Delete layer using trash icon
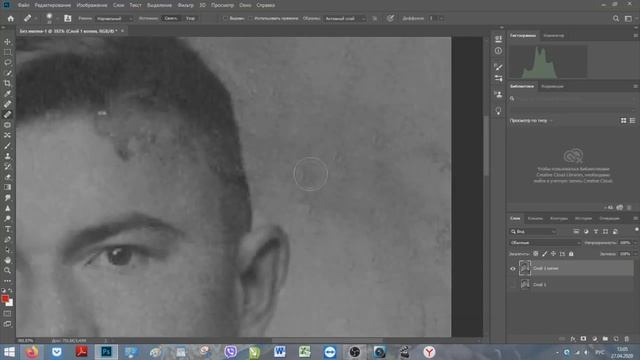640x360 pixels. [627, 339]
